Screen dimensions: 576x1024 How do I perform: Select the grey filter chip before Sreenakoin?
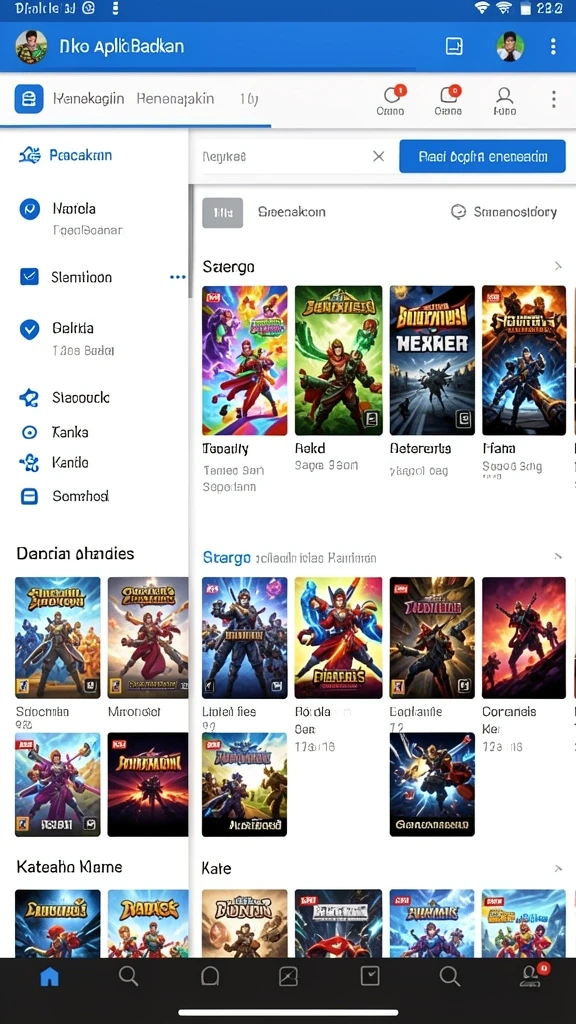pos(223,213)
